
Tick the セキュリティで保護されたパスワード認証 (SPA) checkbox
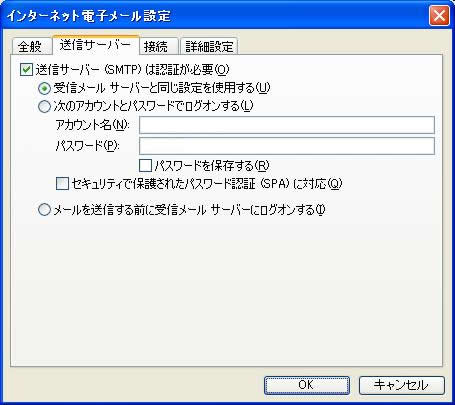[x=62, y=184]
